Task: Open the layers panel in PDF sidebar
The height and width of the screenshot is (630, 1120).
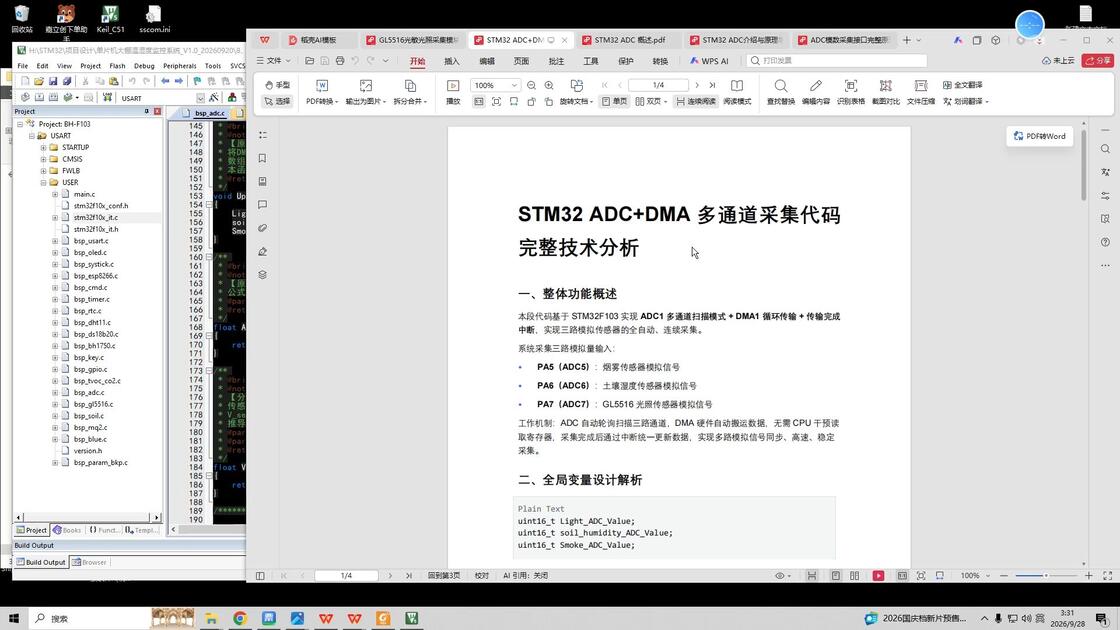Action: [x=262, y=275]
